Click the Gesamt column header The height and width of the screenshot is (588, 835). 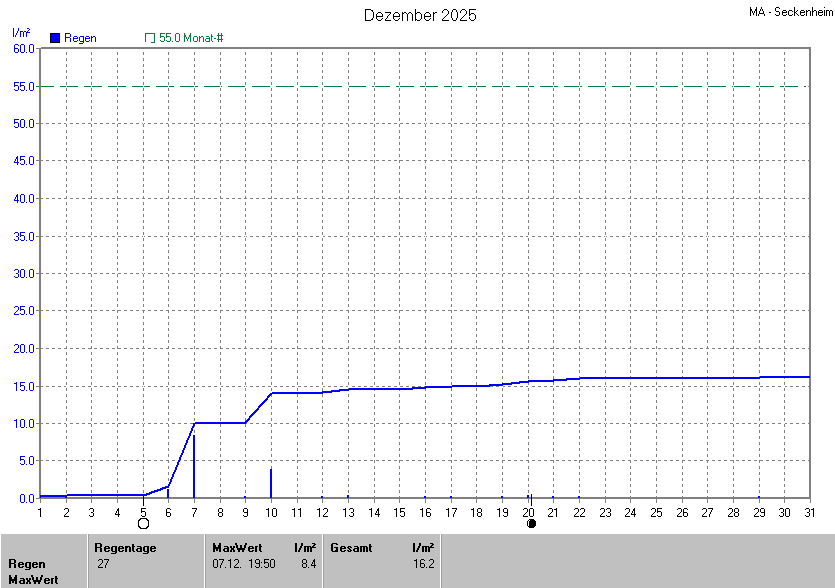[350, 548]
